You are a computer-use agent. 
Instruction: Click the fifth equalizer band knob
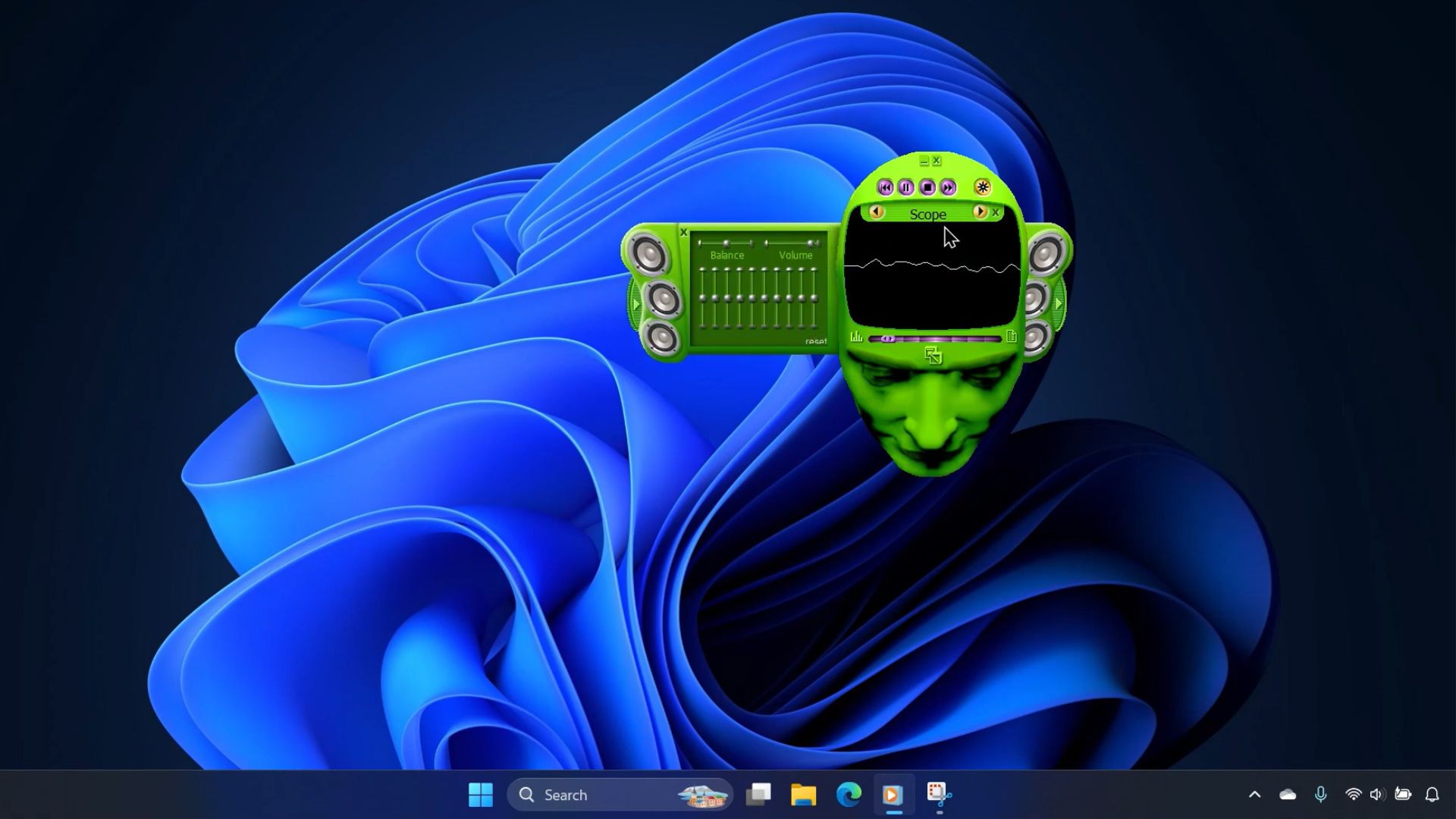pyautogui.click(x=752, y=298)
